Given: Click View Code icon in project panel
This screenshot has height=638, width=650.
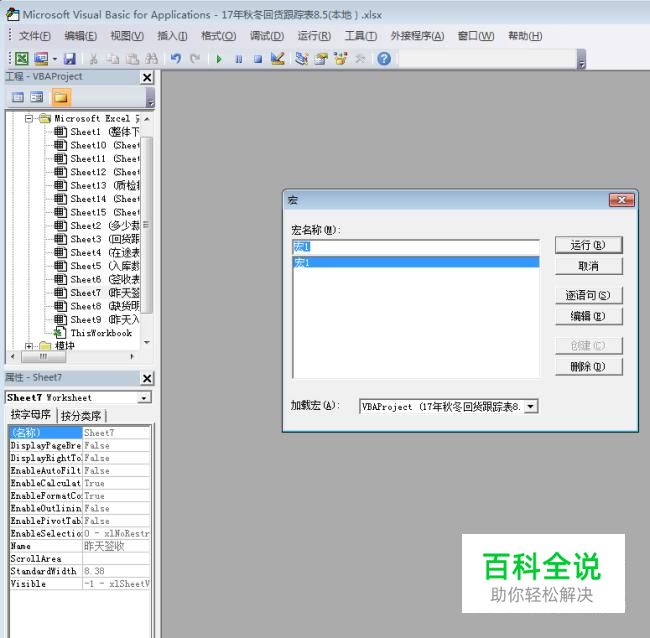Looking at the screenshot, I should pos(18,97).
